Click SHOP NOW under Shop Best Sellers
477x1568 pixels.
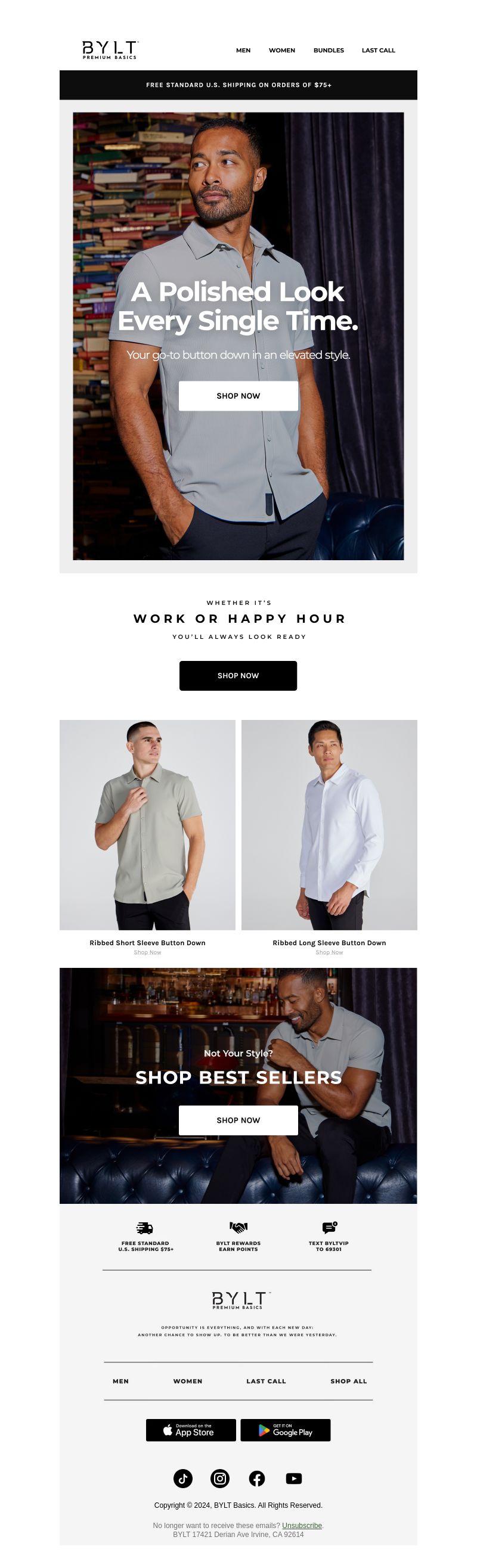(x=238, y=1120)
